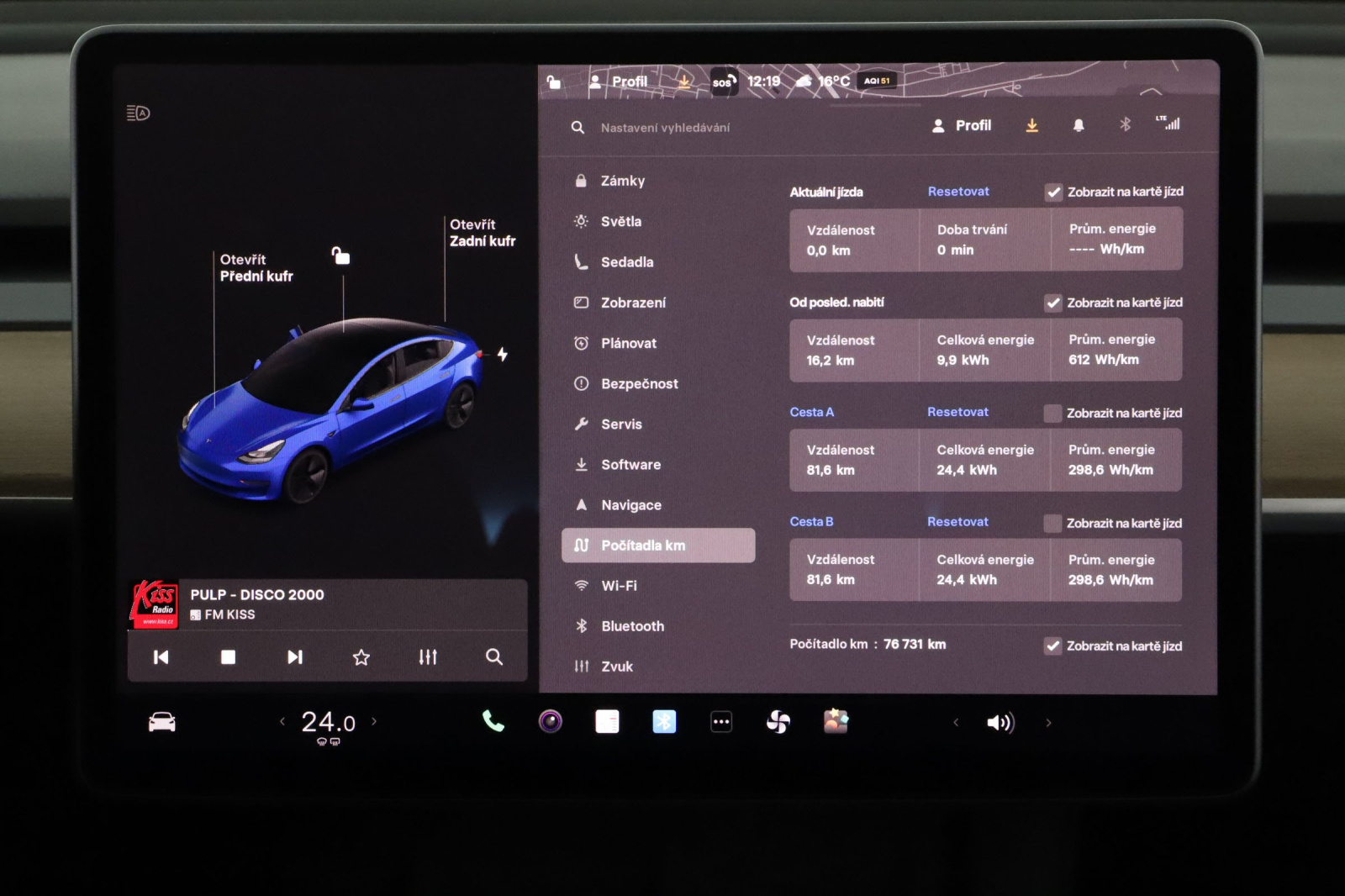This screenshot has width=1345, height=896.
Task: Open car controls via car icon
Action: tap(162, 722)
